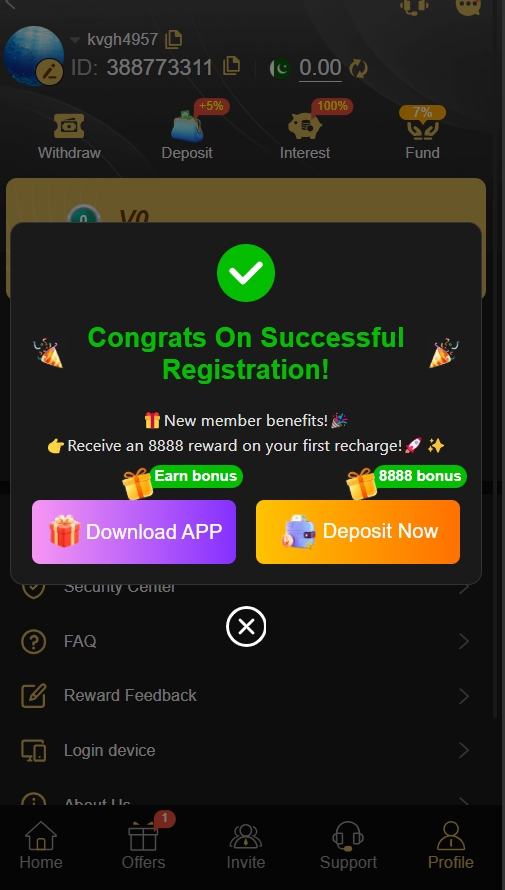Click the Deposit Now button
The width and height of the screenshot is (505, 890).
pyautogui.click(x=358, y=532)
